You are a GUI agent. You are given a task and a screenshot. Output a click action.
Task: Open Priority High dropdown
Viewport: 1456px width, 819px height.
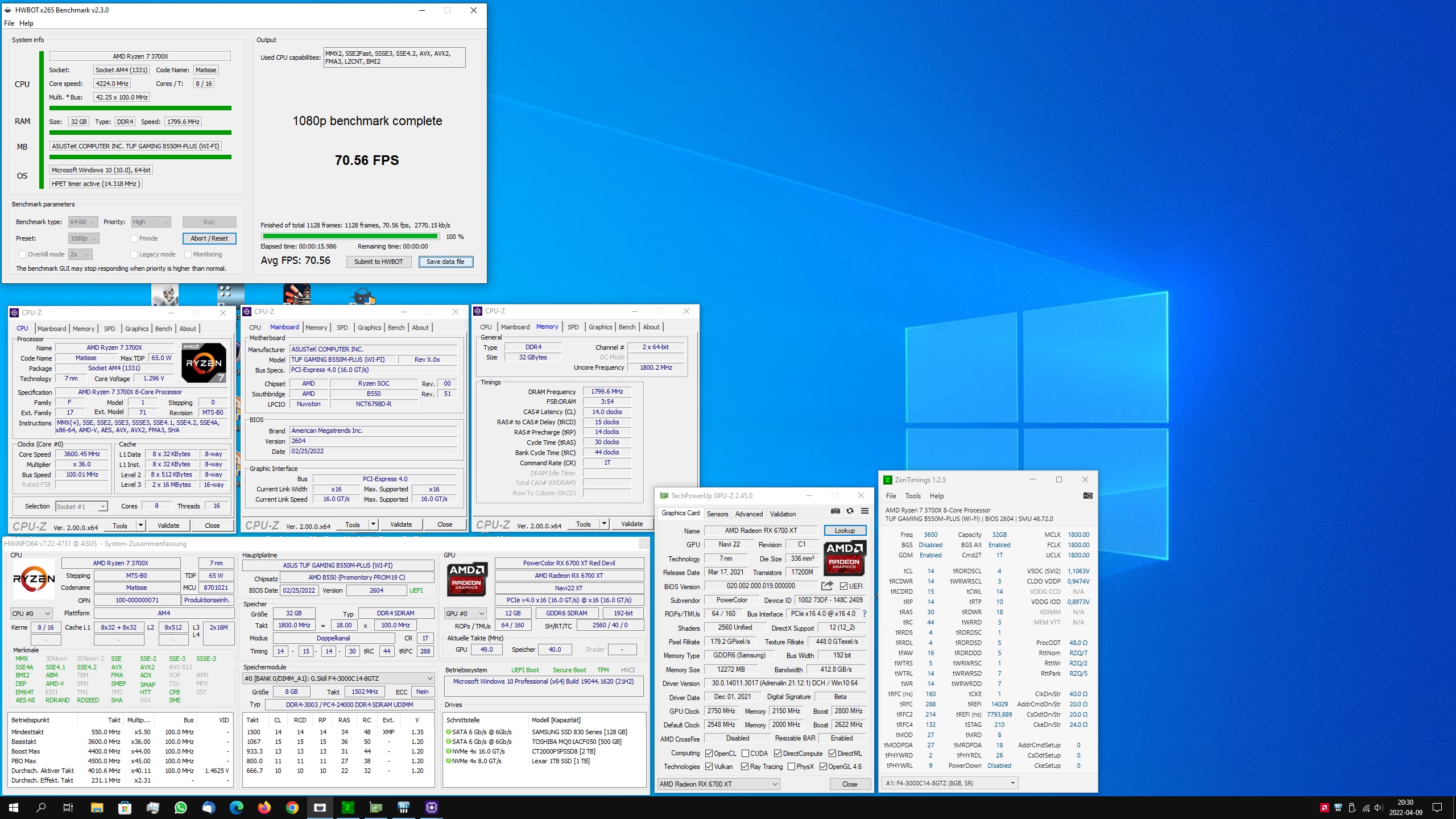pyautogui.click(x=151, y=222)
